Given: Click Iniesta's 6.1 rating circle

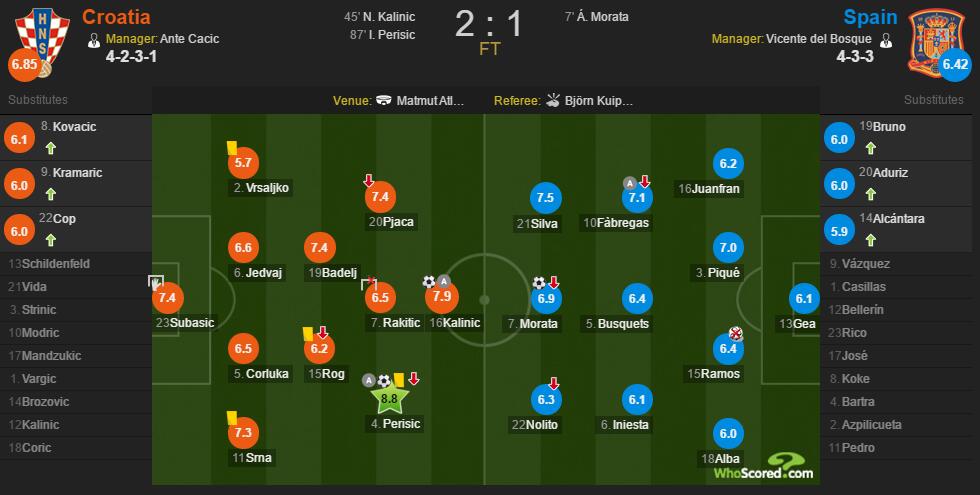Looking at the screenshot, I should pos(637,399).
